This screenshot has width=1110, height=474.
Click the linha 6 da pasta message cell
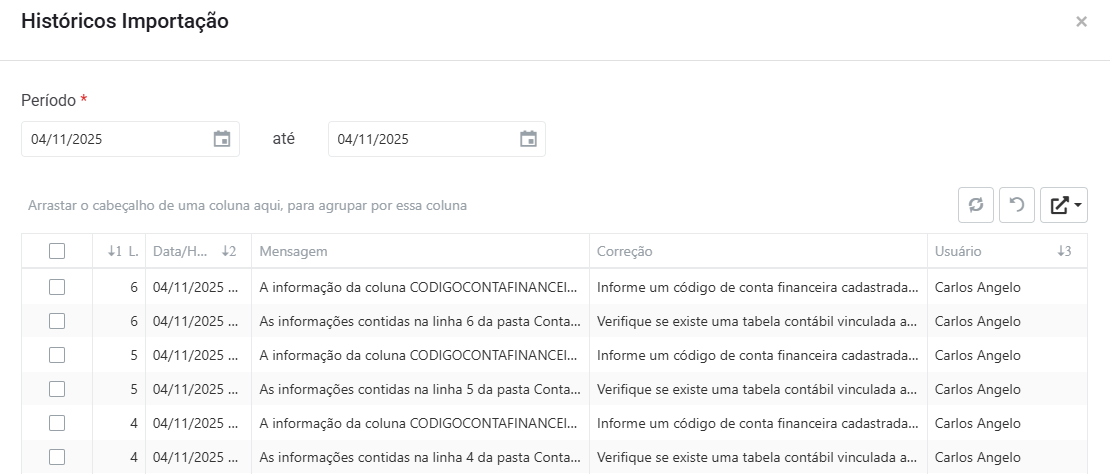419,321
